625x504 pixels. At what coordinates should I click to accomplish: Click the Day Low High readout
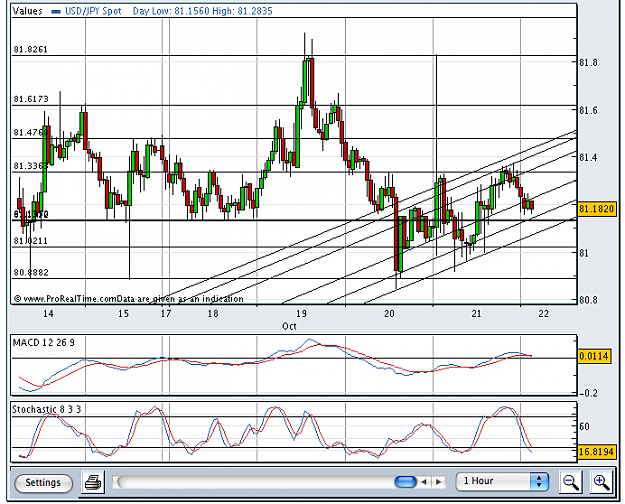coord(203,11)
